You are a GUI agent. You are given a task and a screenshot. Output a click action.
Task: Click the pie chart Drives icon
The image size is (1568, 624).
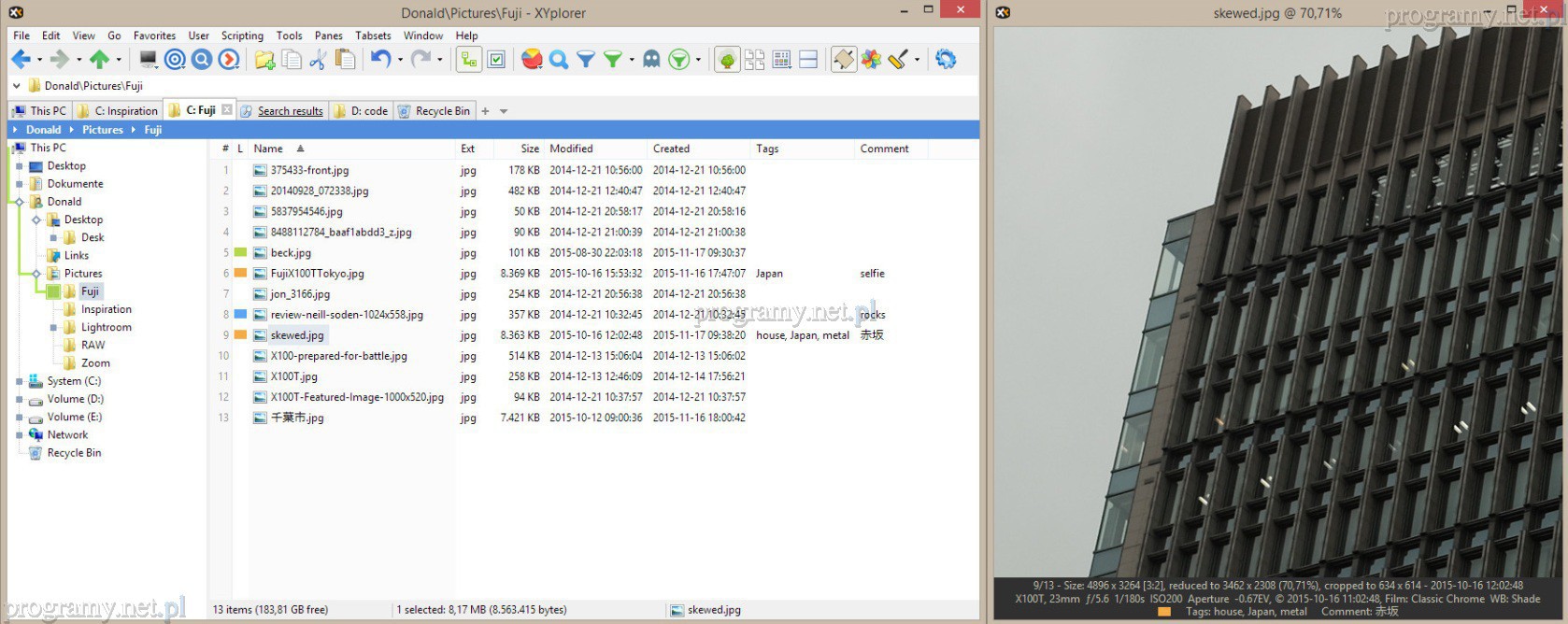[532, 60]
